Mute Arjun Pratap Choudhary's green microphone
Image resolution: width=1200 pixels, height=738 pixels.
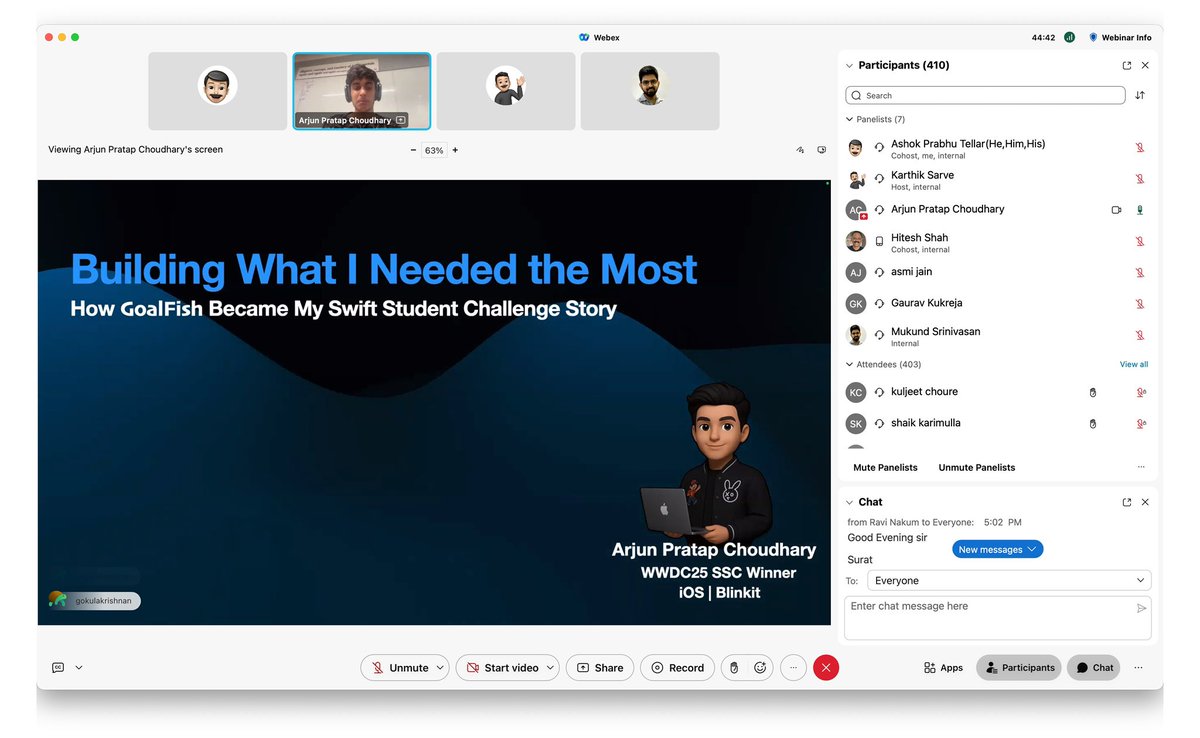point(1139,210)
